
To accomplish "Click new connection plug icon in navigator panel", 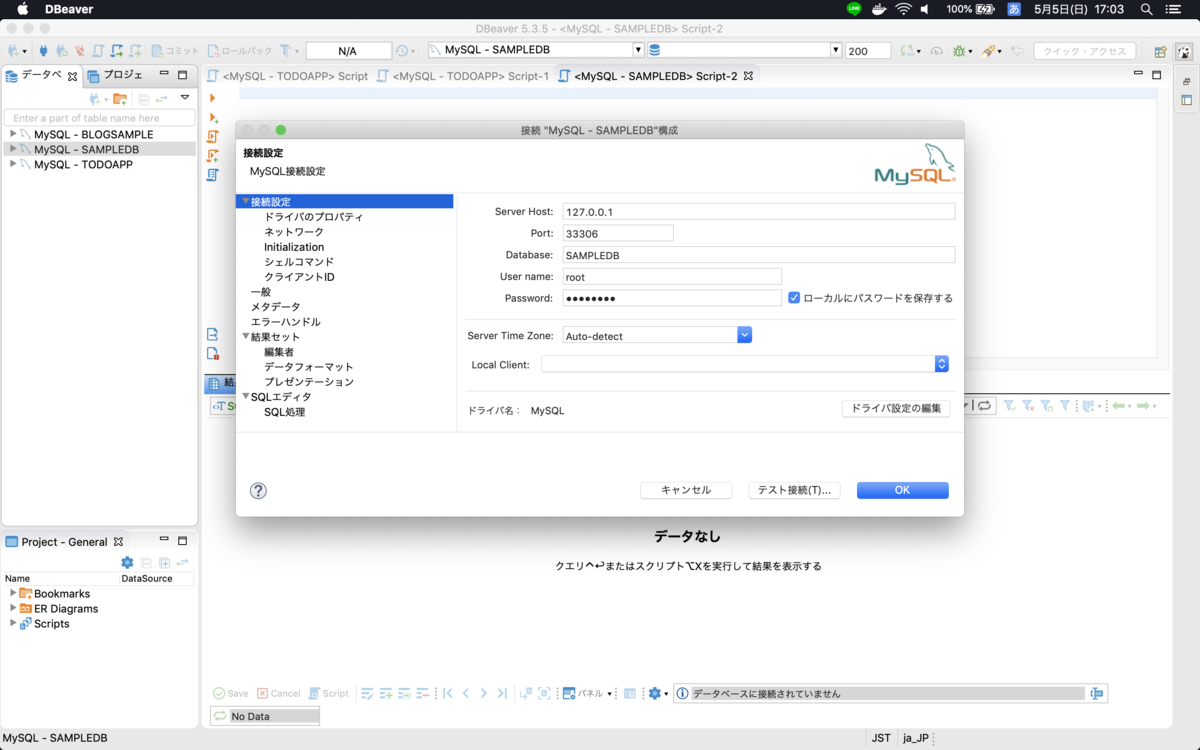I will click(x=95, y=99).
